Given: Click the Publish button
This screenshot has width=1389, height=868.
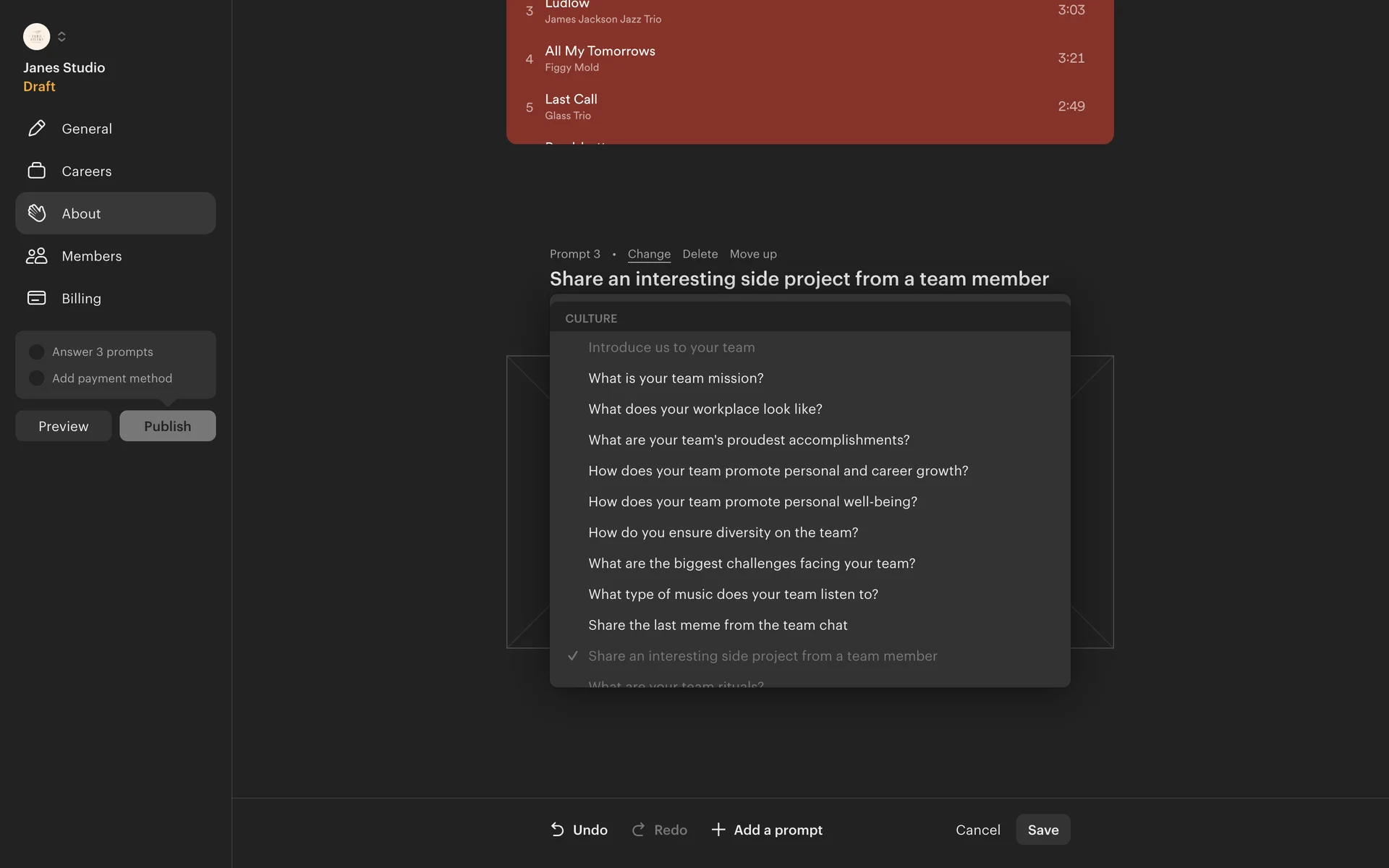Looking at the screenshot, I should pos(167,426).
